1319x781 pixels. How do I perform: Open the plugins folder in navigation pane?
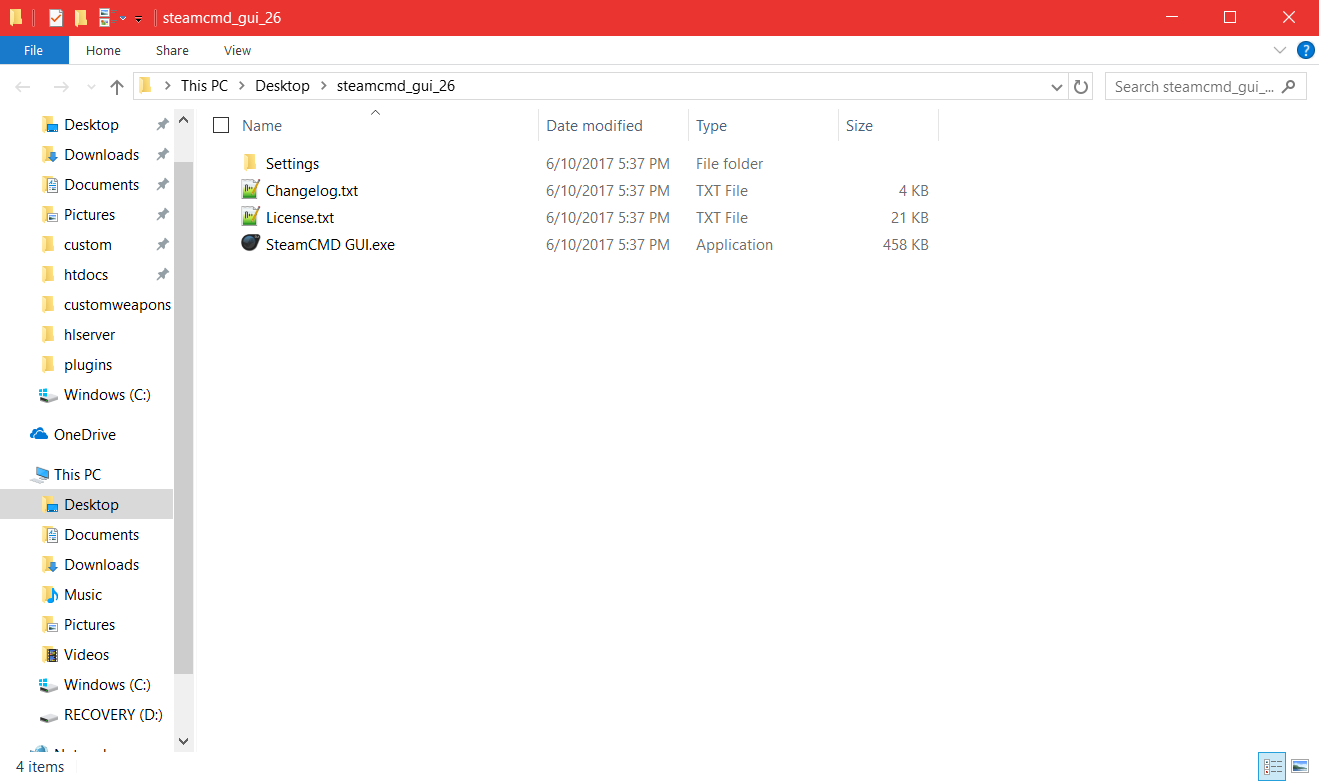point(88,365)
